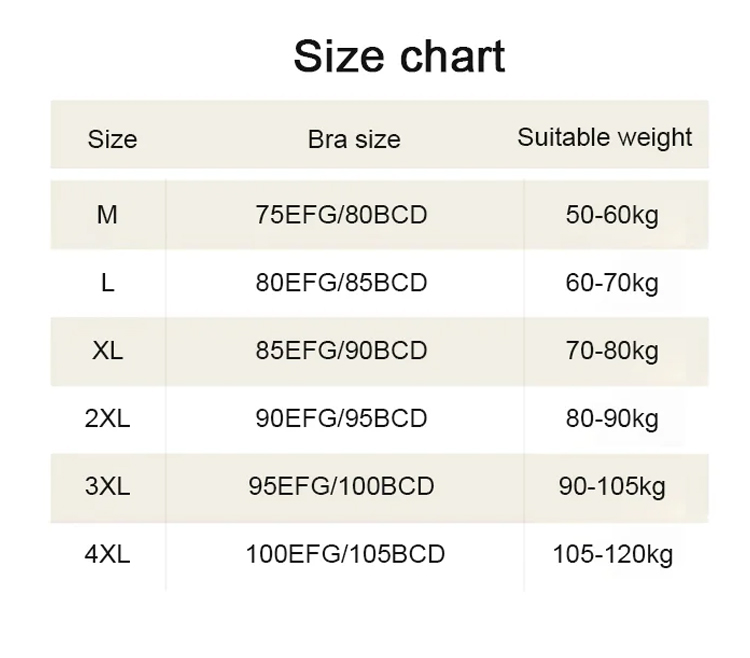The image size is (750, 658).
Task: Click the 3XL size cell
Action: pos(107,486)
